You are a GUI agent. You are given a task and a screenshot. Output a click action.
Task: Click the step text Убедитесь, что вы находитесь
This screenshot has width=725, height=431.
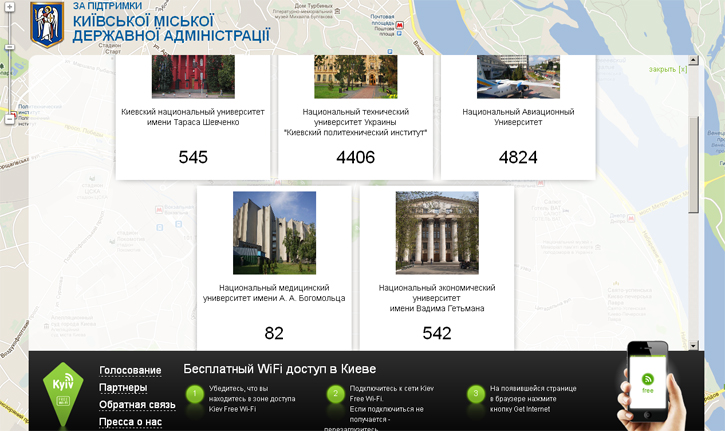point(252,399)
